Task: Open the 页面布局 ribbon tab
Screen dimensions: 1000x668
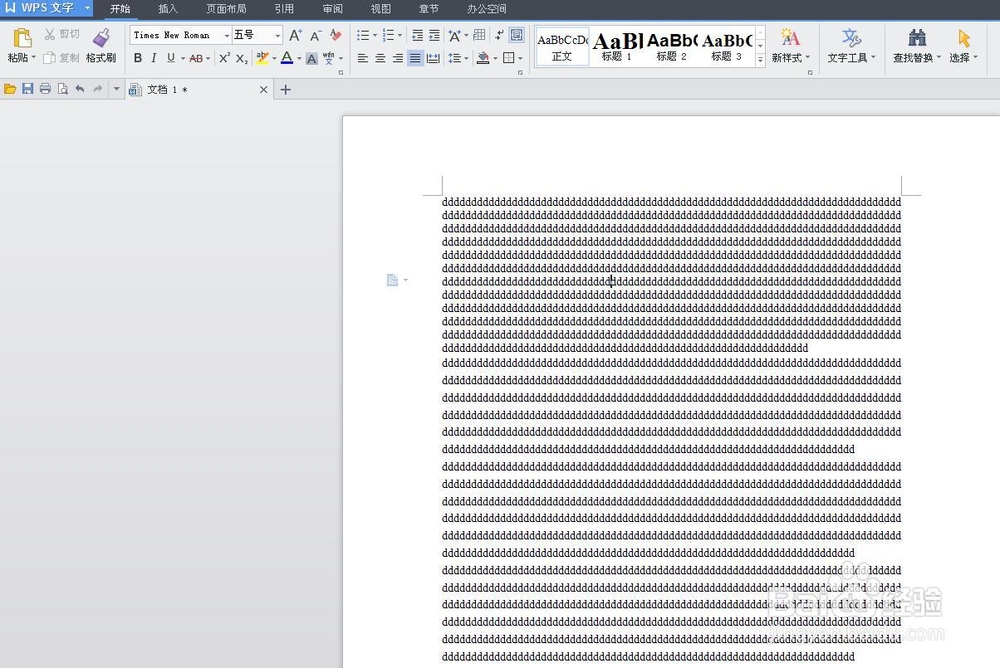Action: point(226,9)
